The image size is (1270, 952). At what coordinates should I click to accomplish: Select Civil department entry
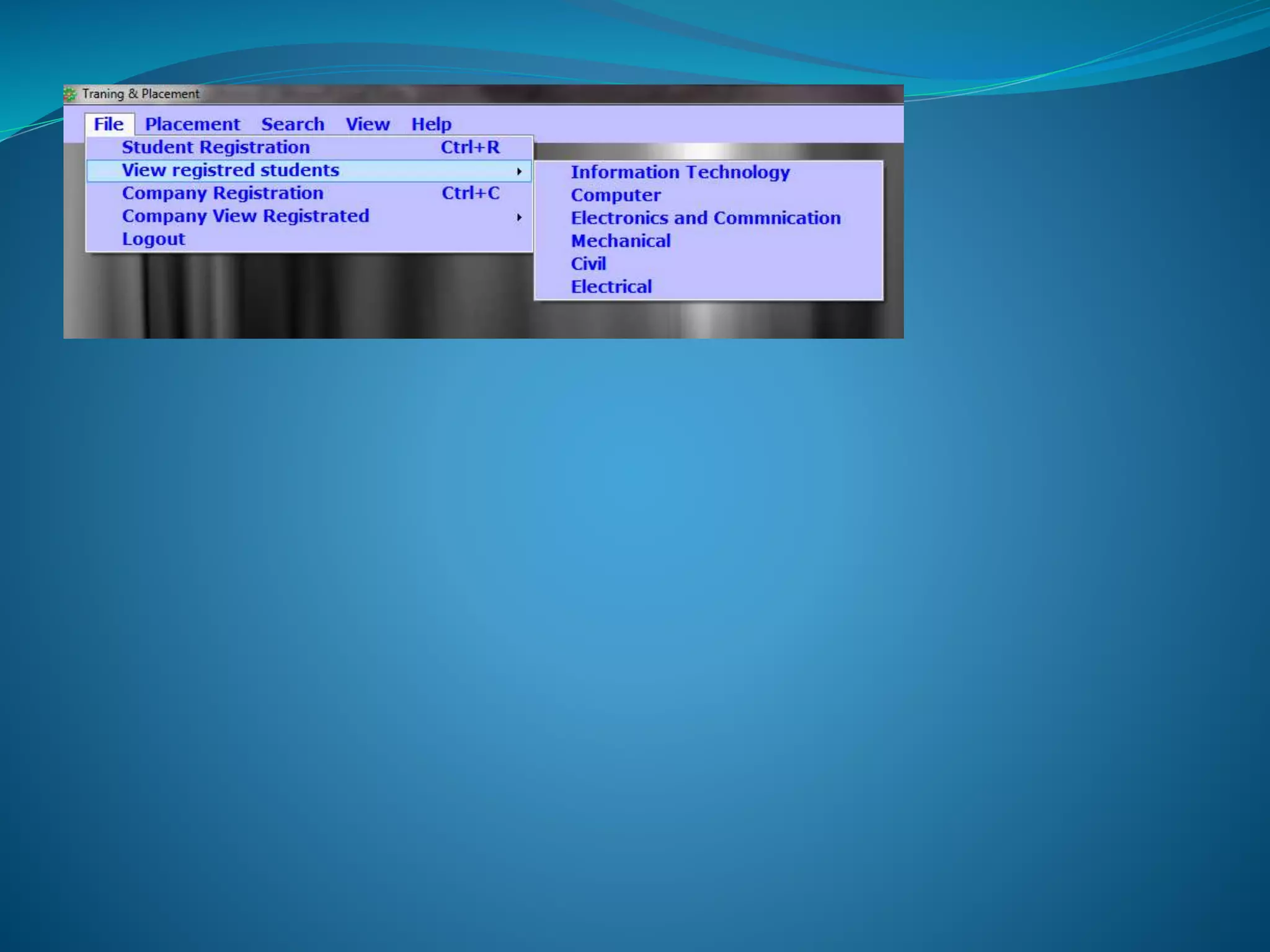coord(588,264)
